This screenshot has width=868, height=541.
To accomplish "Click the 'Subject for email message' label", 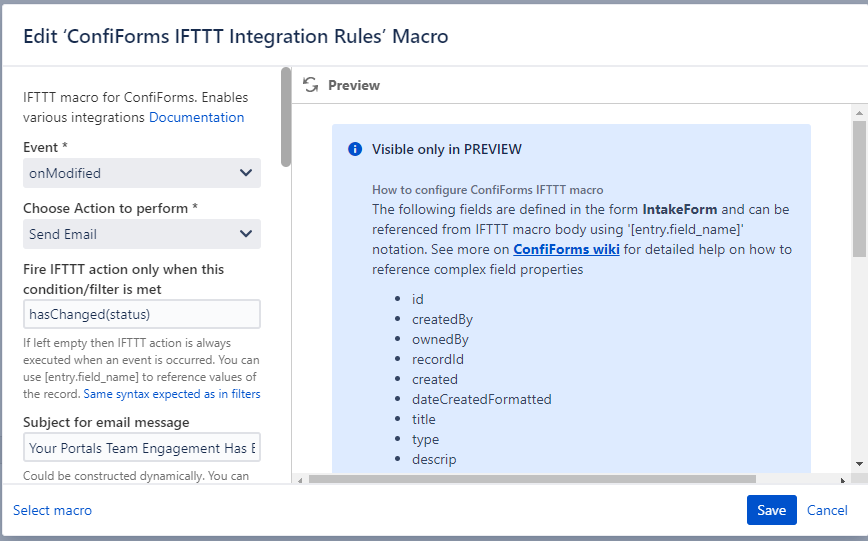I will click(x=106, y=423).
